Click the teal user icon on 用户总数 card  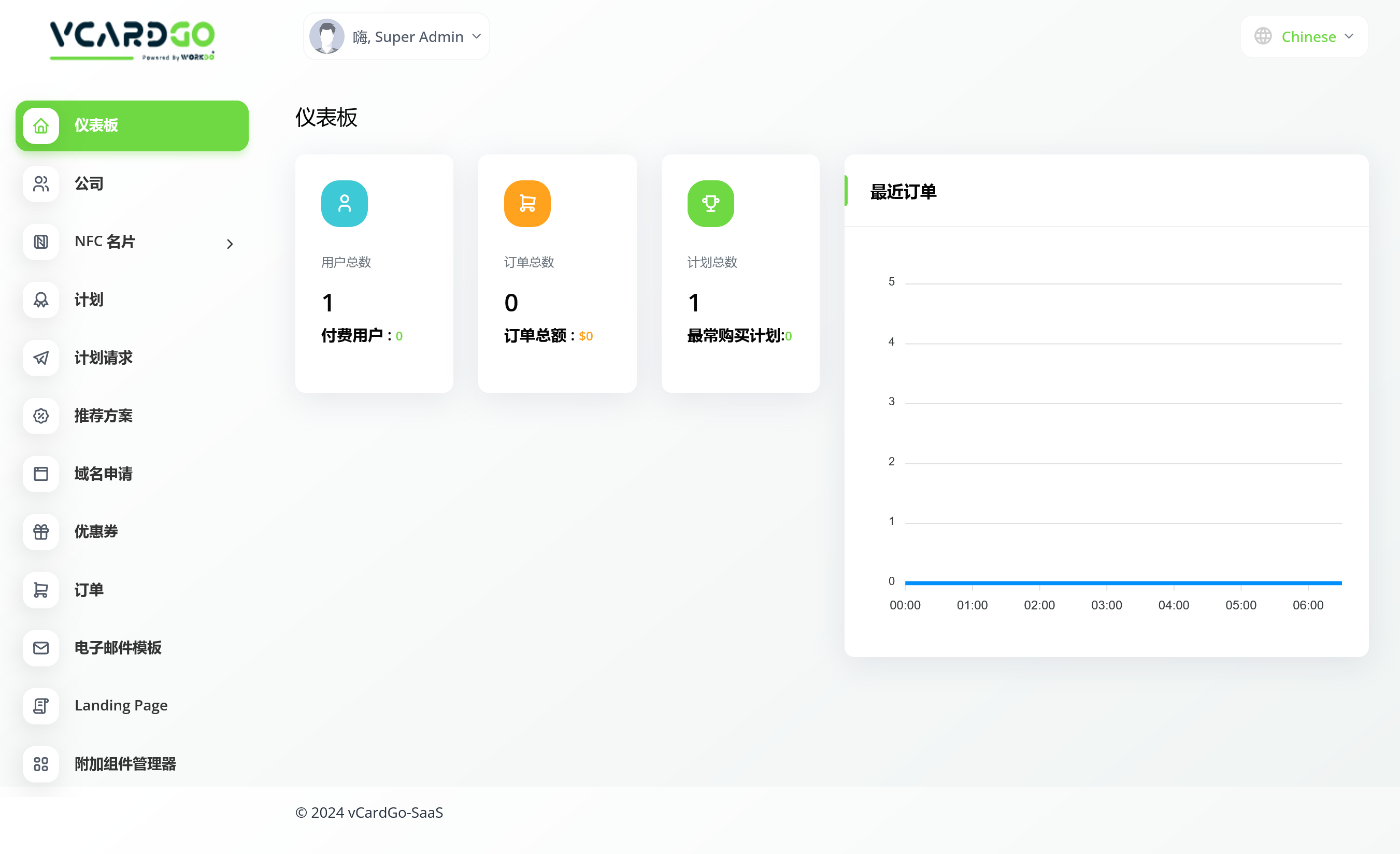coord(345,204)
